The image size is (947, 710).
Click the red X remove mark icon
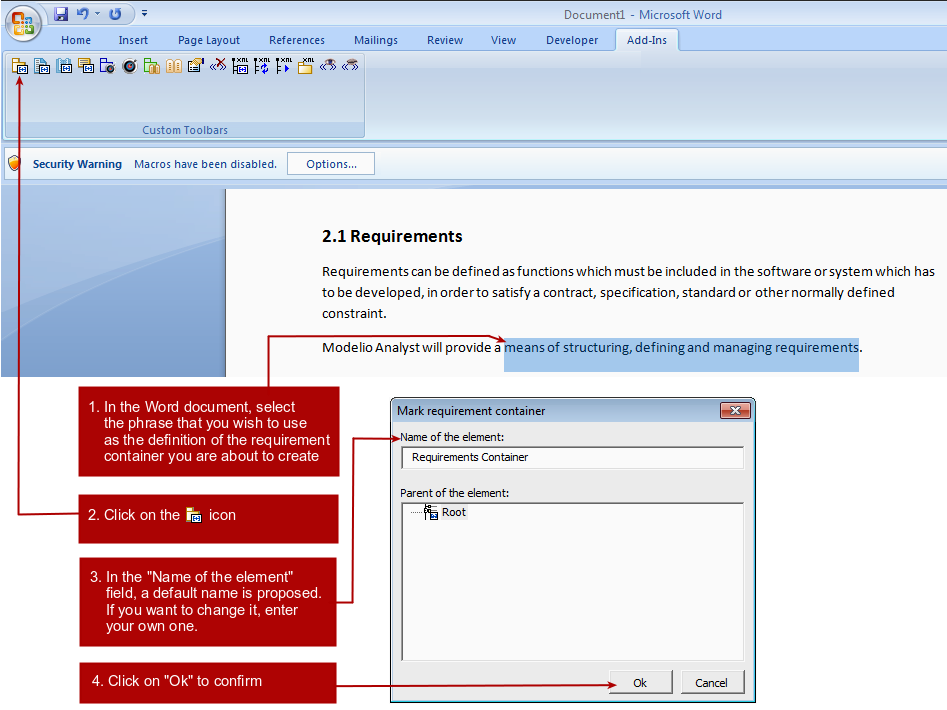pyautogui.click(x=218, y=65)
